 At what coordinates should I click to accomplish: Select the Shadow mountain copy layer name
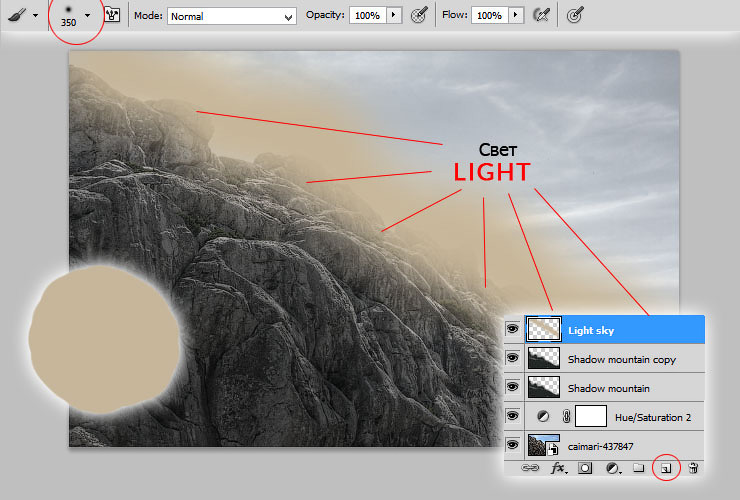click(622, 360)
